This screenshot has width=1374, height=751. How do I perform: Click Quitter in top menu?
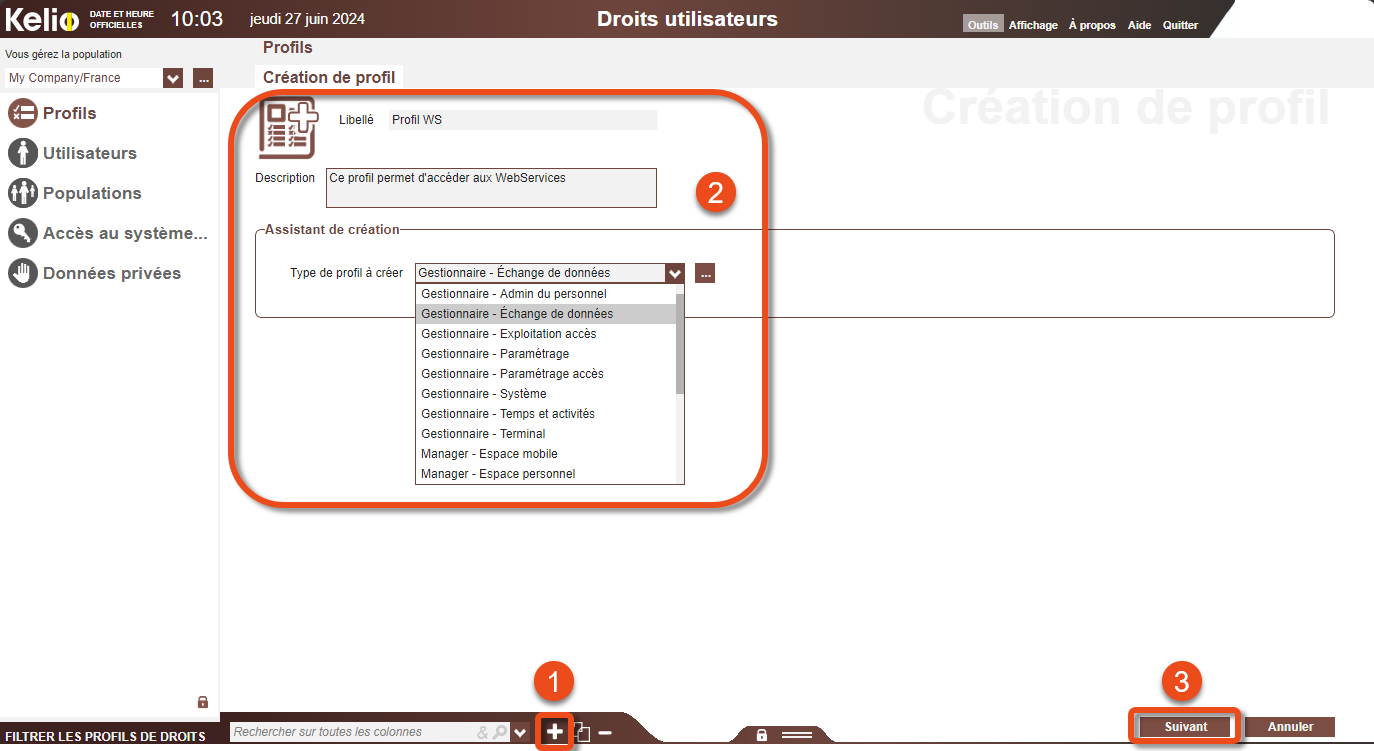click(x=1180, y=25)
